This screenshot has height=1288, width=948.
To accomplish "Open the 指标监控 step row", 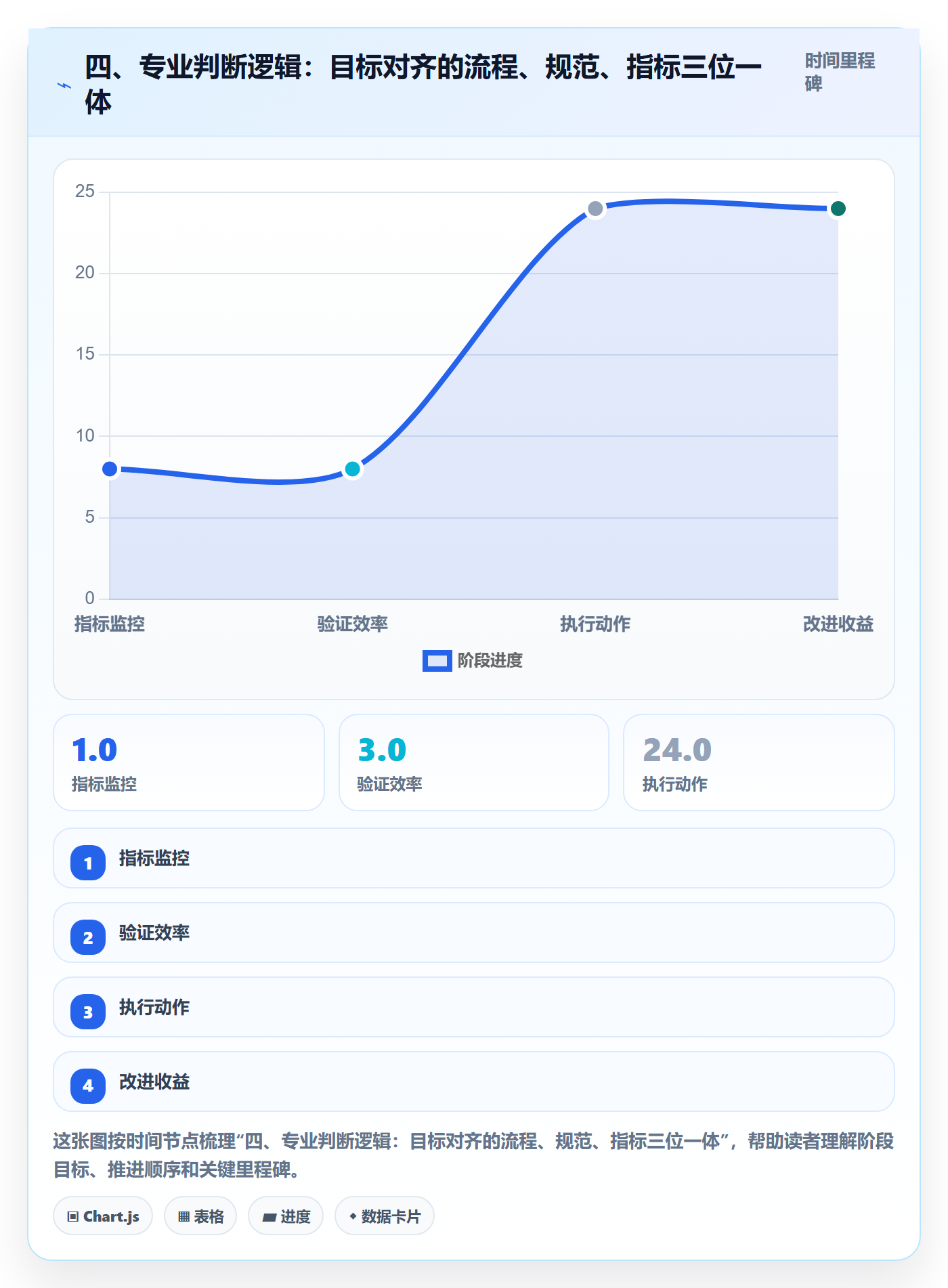I will click(474, 858).
